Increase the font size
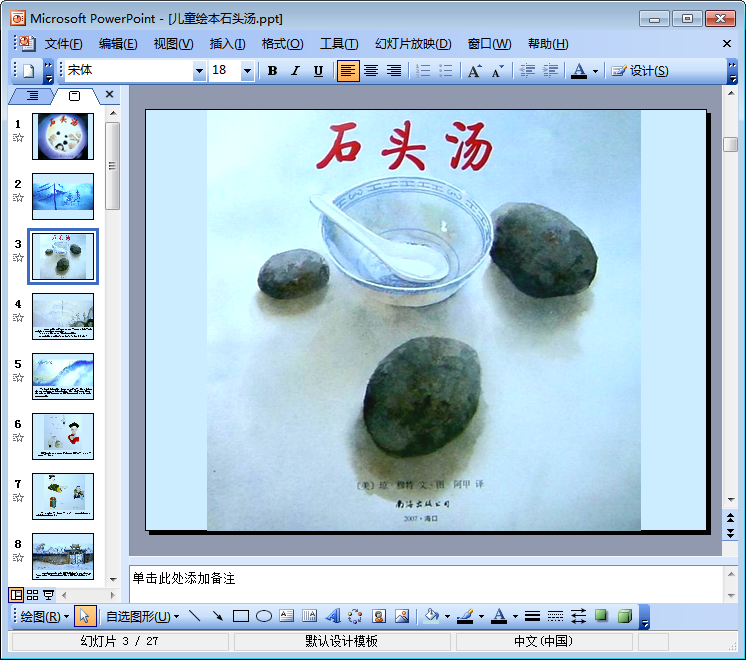Image resolution: width=746 pixels, height=660 pixels. (x=474, y=71)
